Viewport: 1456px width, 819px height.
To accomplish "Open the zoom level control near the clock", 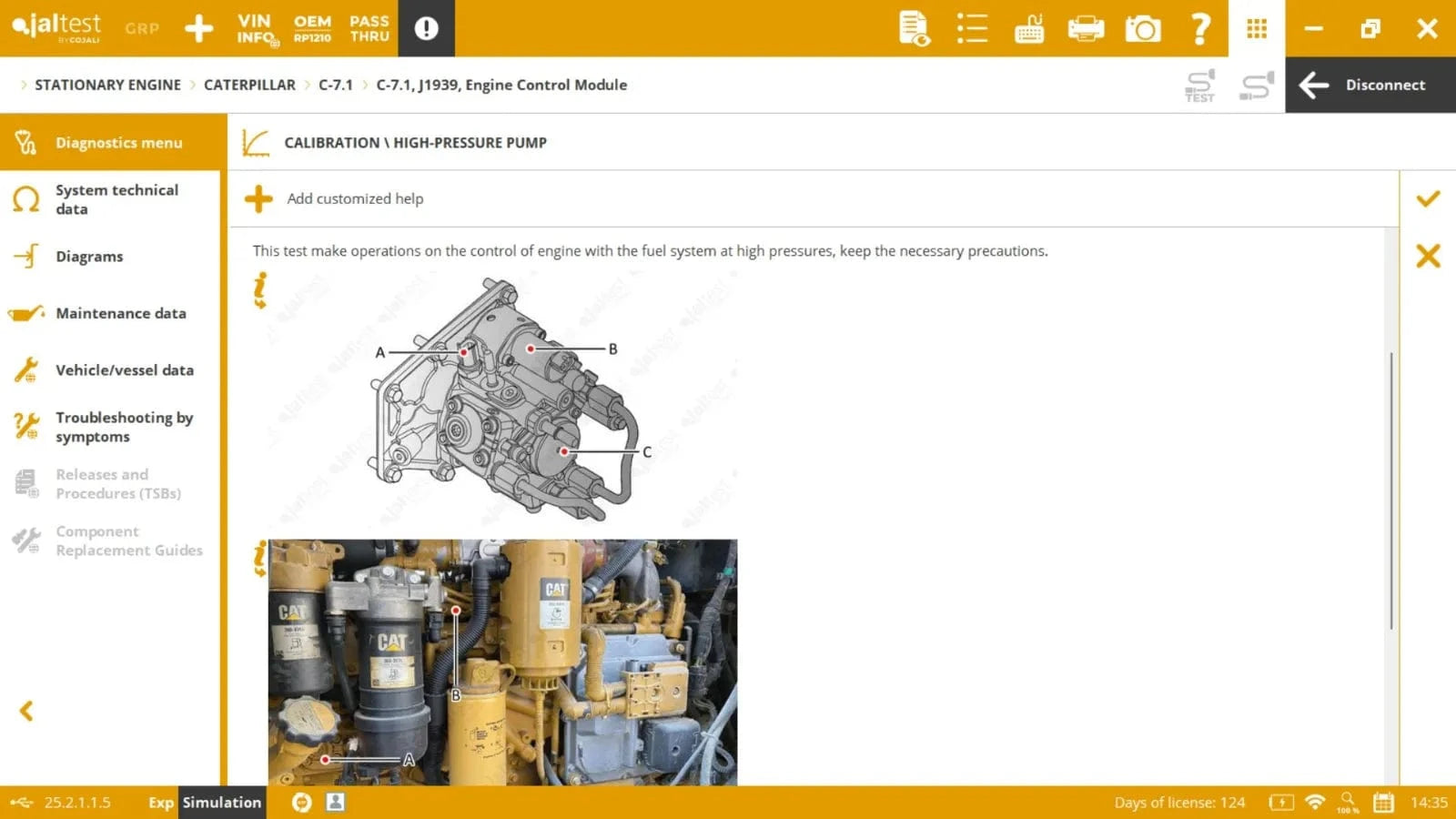I will 1348,801.
